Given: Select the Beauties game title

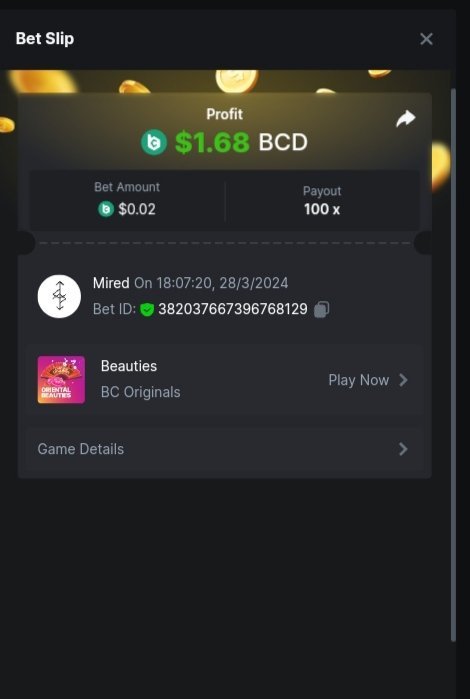Looking at the screenshot, I should pyautogui.click(x=129, y=366).
